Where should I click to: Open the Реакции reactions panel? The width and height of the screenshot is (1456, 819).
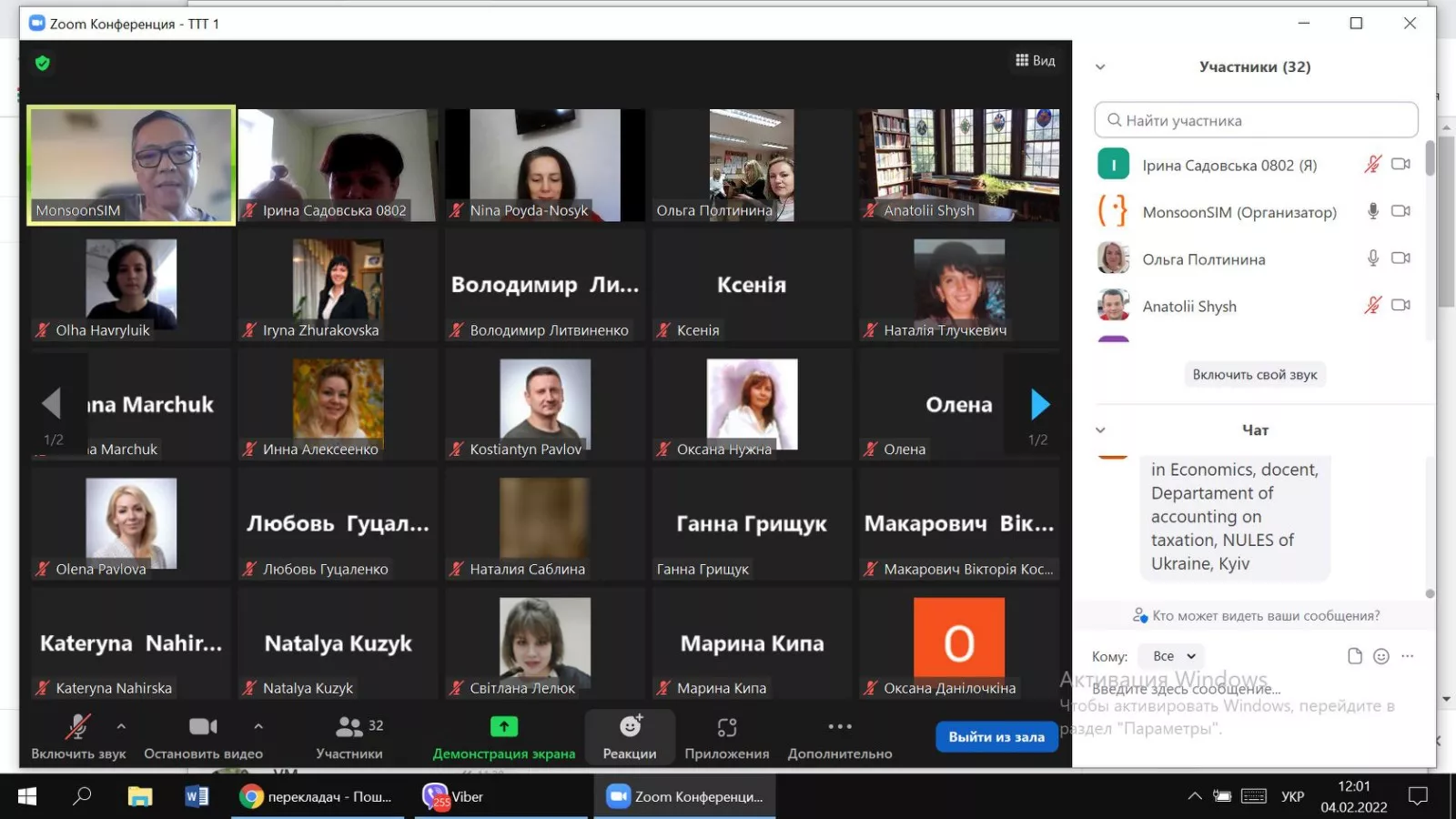[x=629, y=736]
